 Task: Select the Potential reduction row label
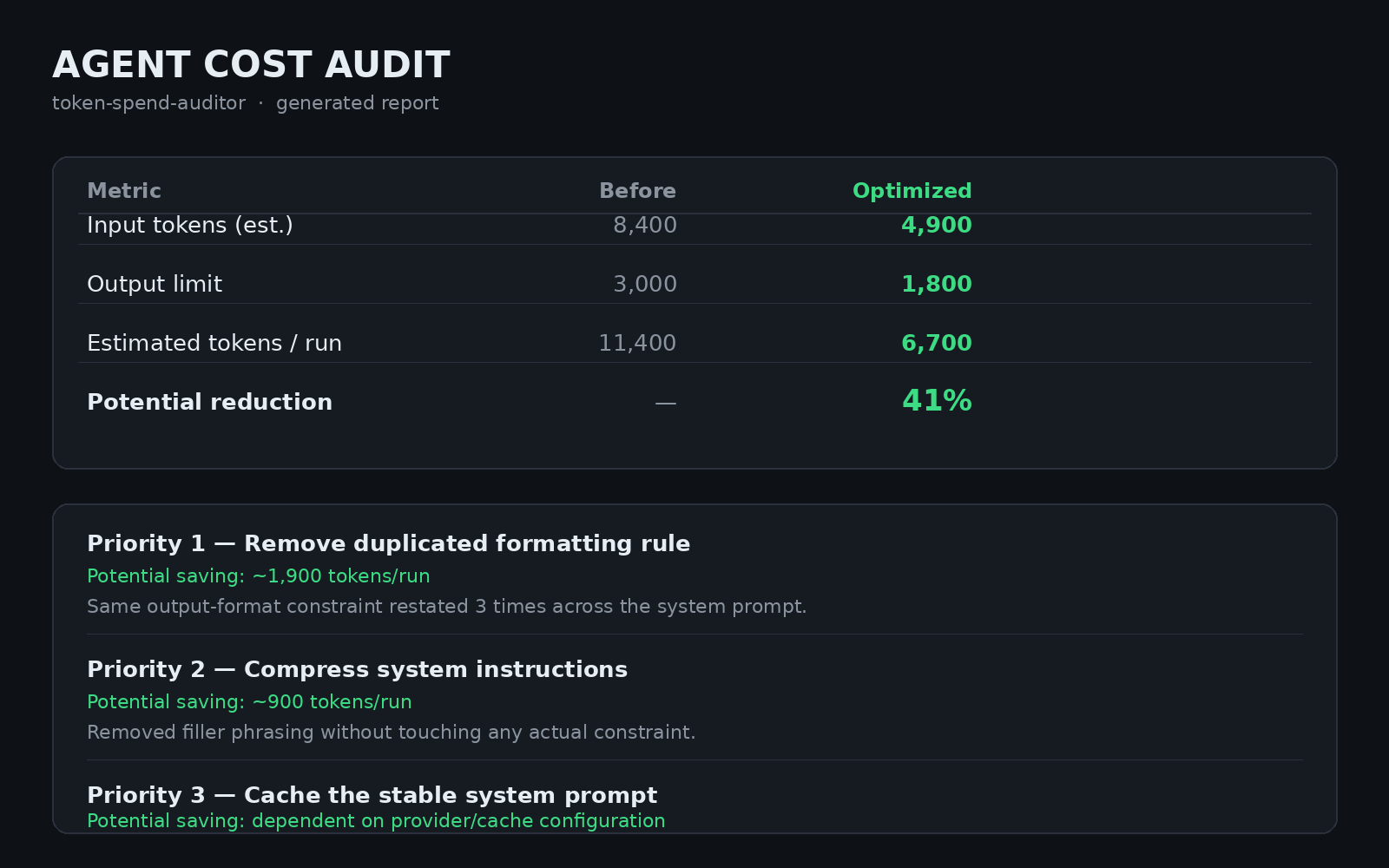coord(210,403)
